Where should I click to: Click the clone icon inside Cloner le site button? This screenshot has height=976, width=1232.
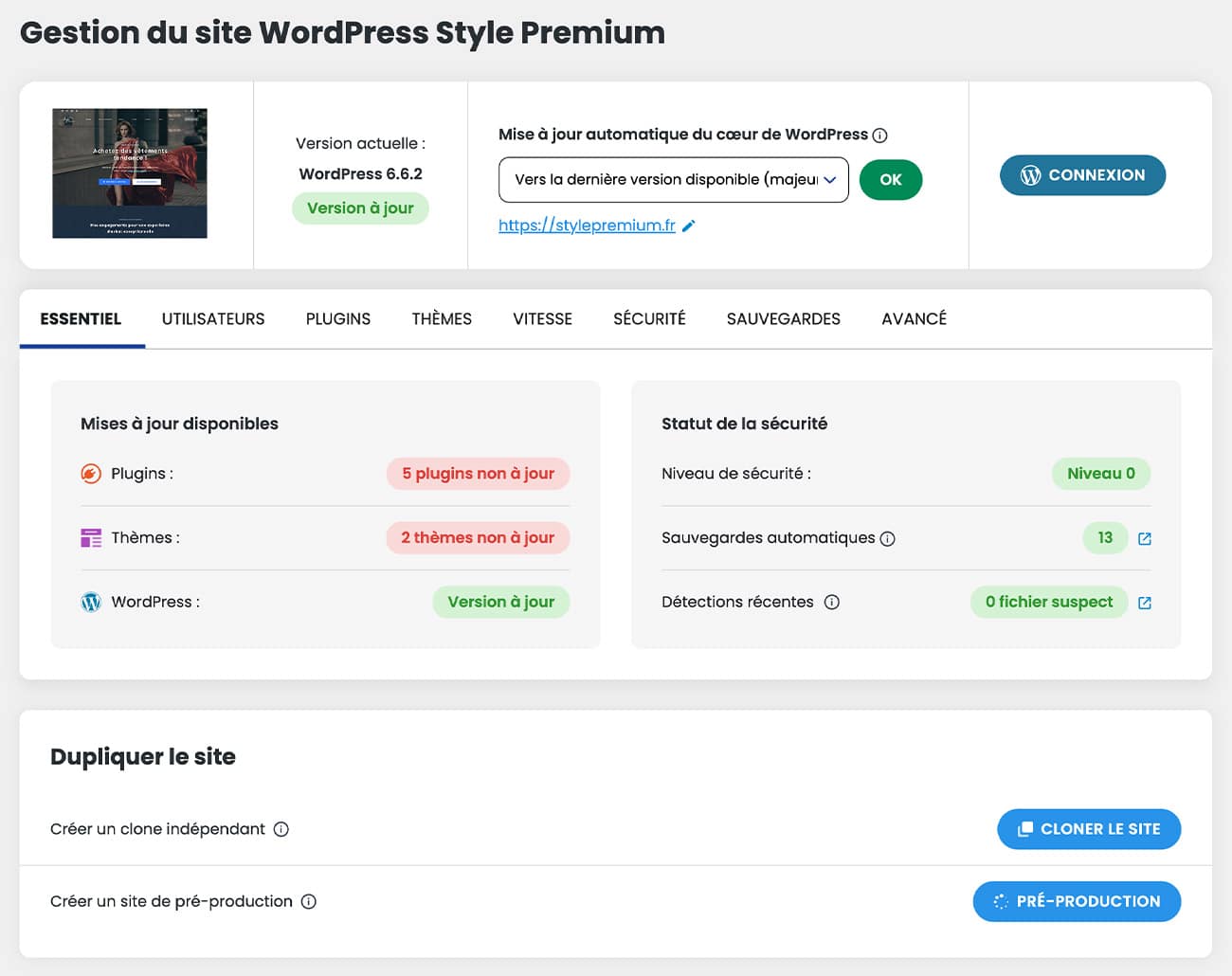click(x=1024, y=828)
